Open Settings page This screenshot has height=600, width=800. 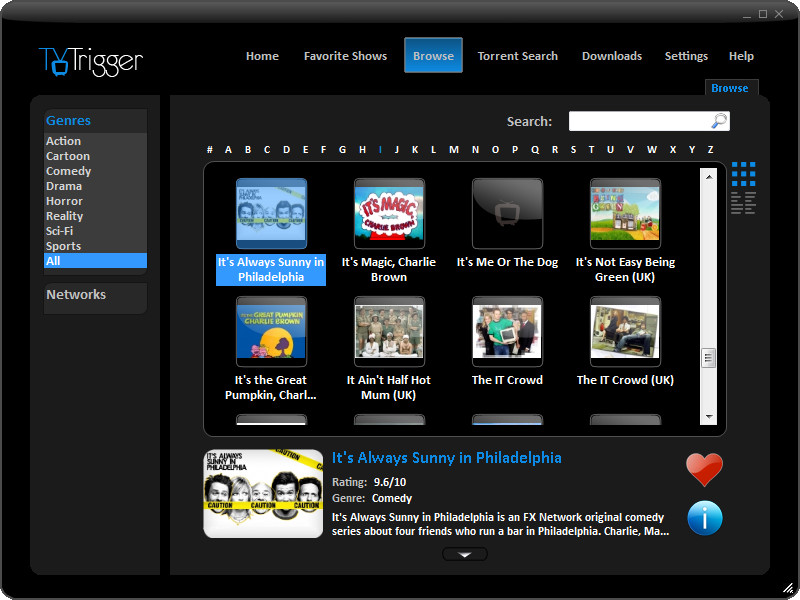pyautogui.click(x=686, y=56)
